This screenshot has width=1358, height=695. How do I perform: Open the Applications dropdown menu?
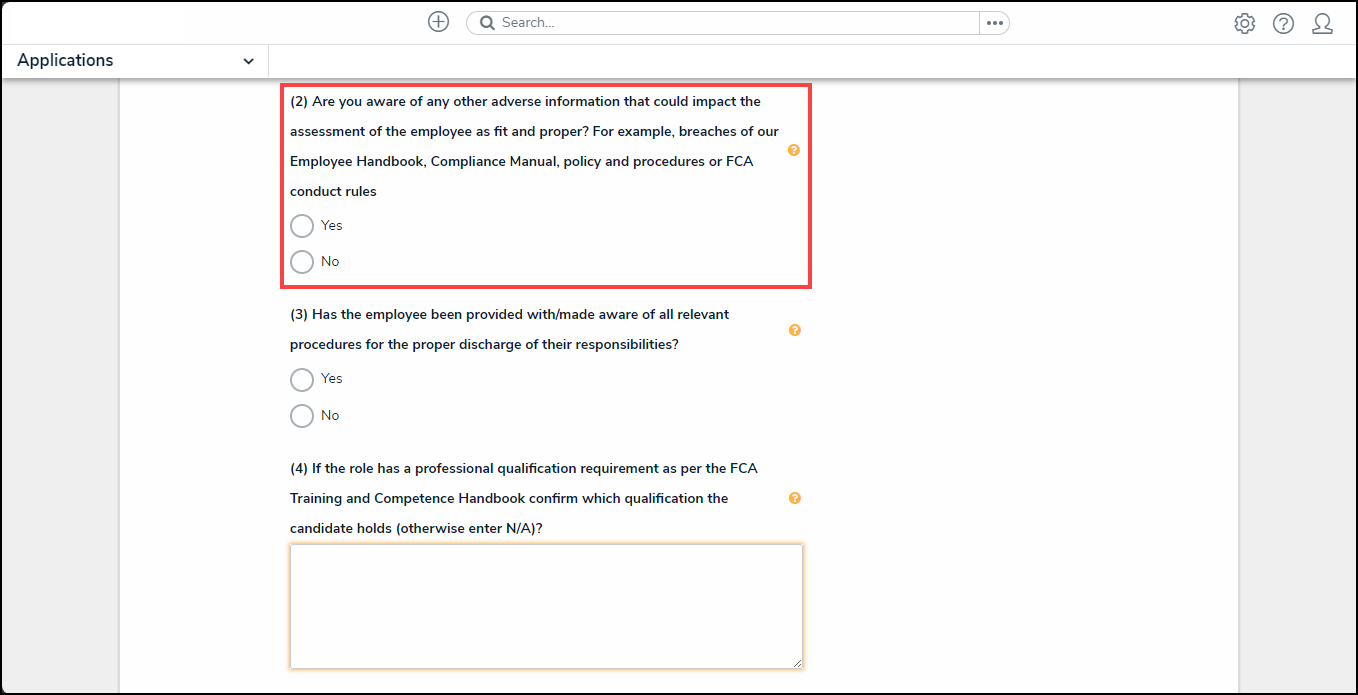(x=66, y=61)
